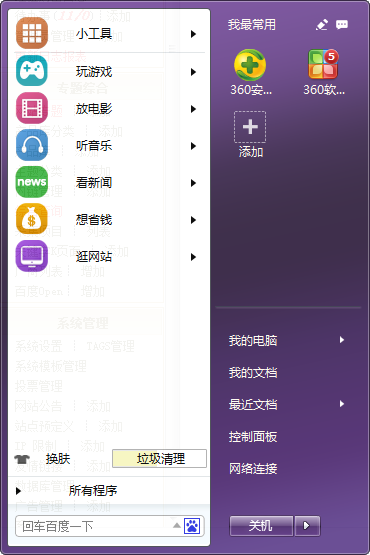Click the 换肤 shirt icon
Image resolution: width=370 pixels, height=555 pixels.
[22, 459]
